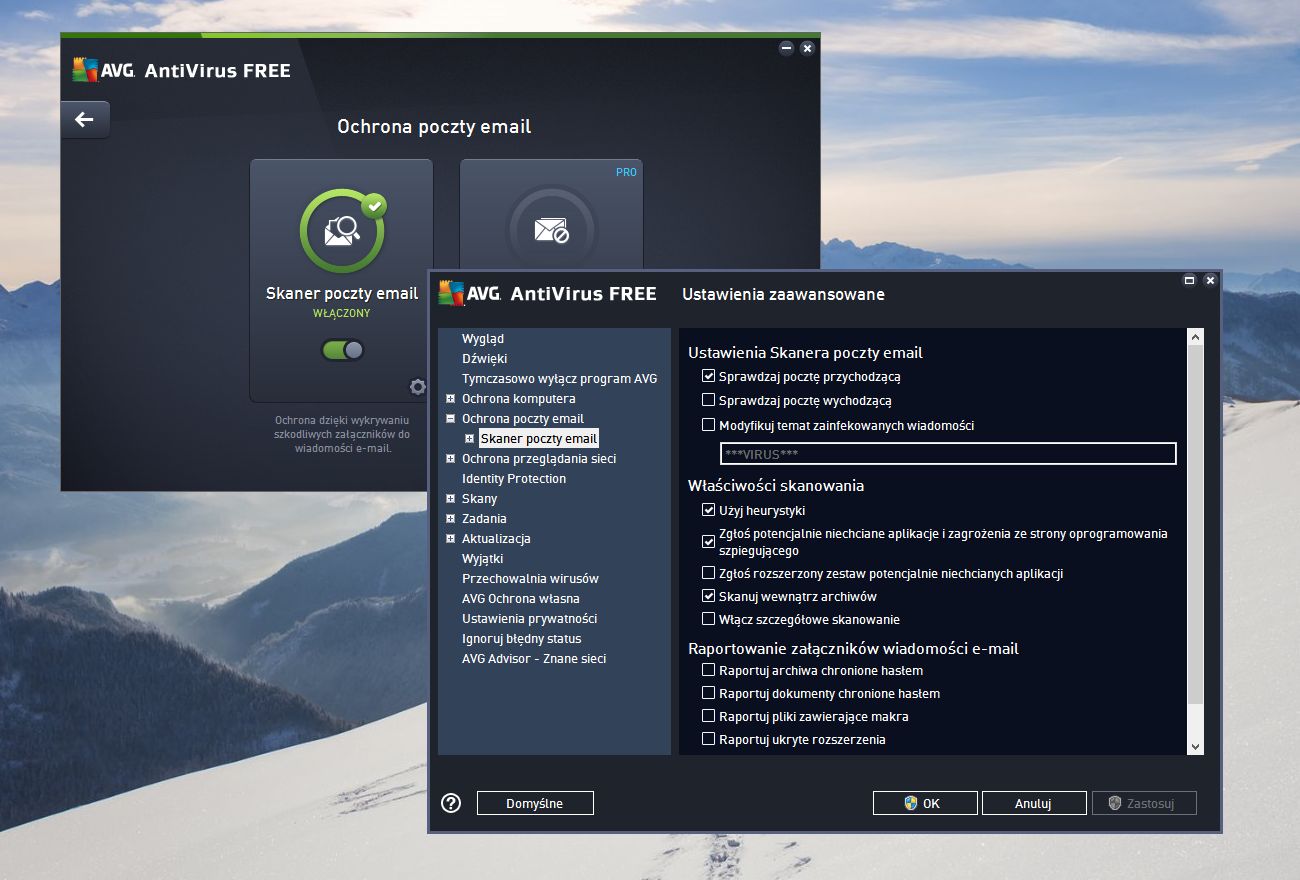This screenshot has height=880, width=1300.
Task: Select Ochrona przeglądania sieci label
Action: pyautogui.click(x=539, y=459)
